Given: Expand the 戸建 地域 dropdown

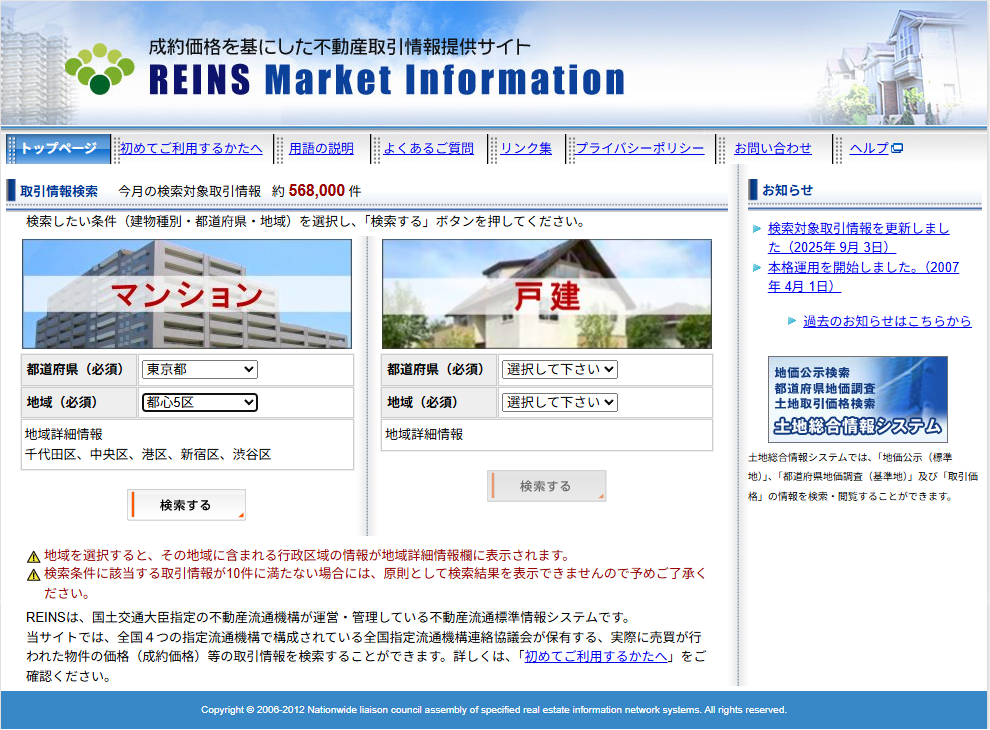Looking at the screenshot, I should 559,402.
